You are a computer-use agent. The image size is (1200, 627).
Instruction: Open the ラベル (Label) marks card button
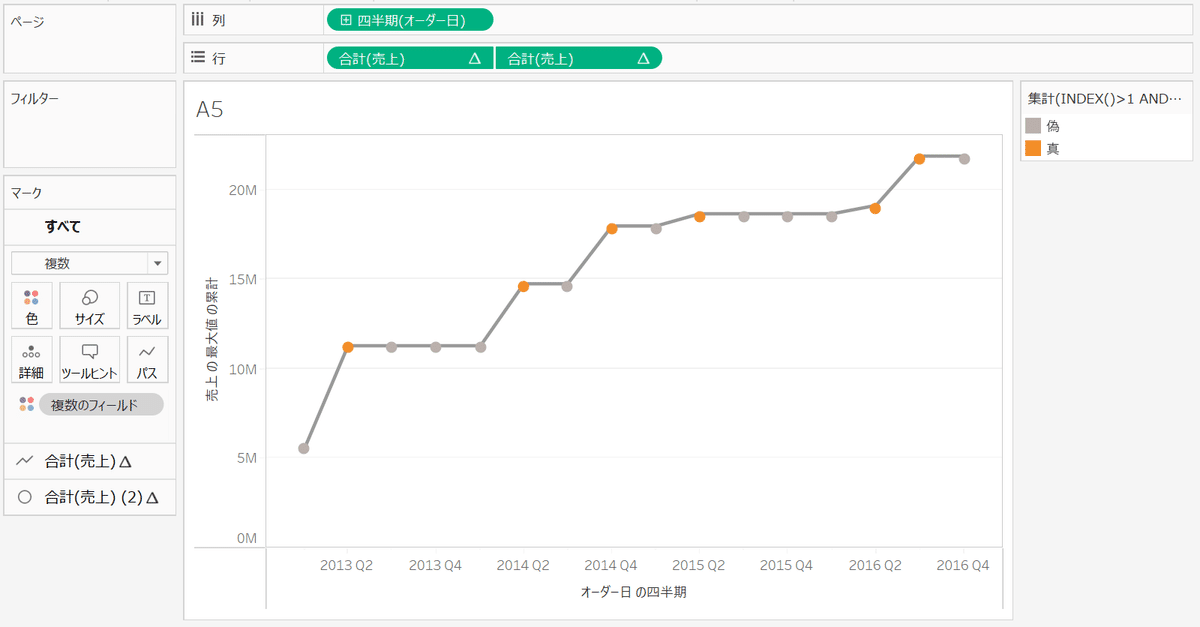147,306
